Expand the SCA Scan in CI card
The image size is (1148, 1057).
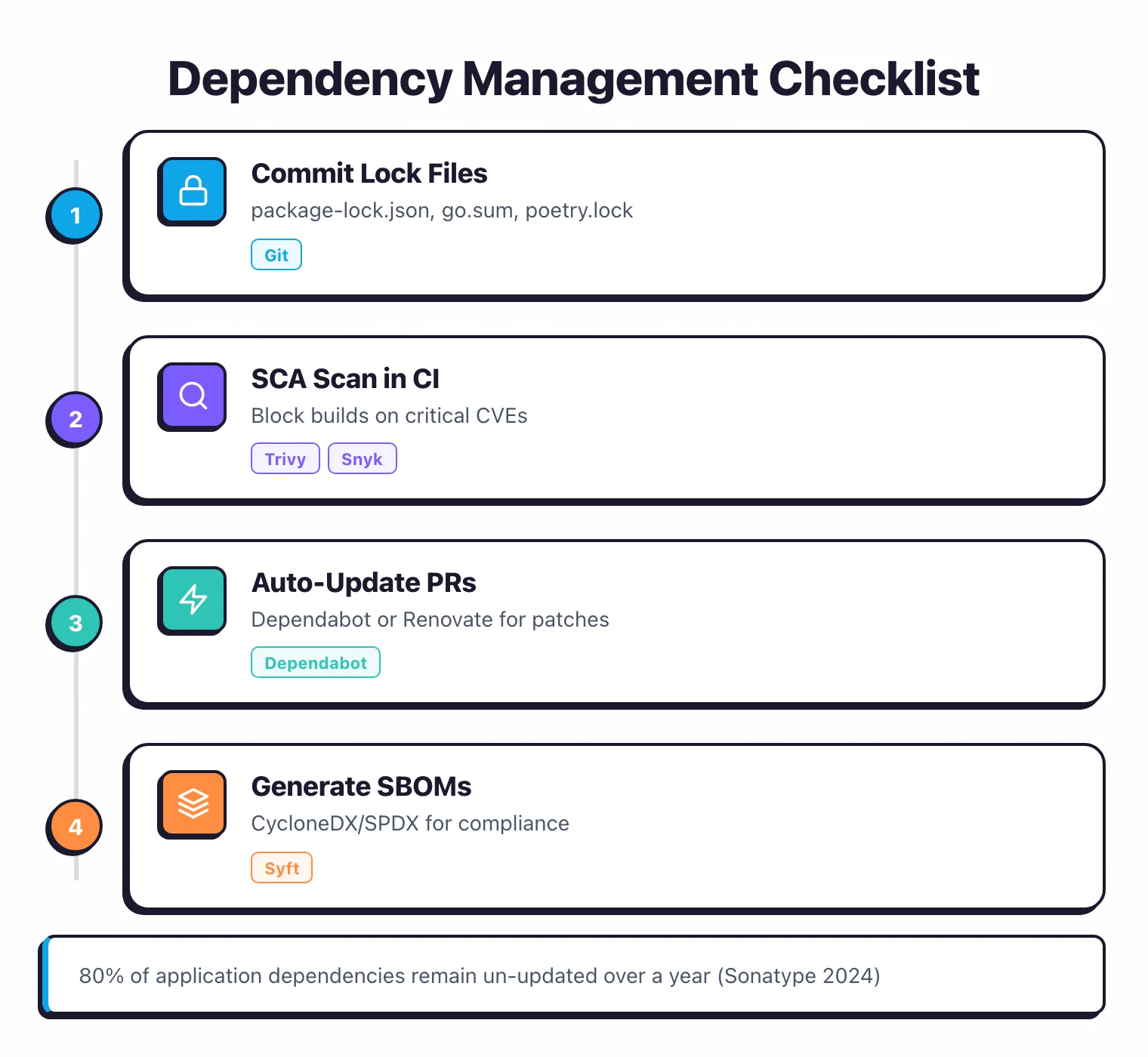pos(613,418)
